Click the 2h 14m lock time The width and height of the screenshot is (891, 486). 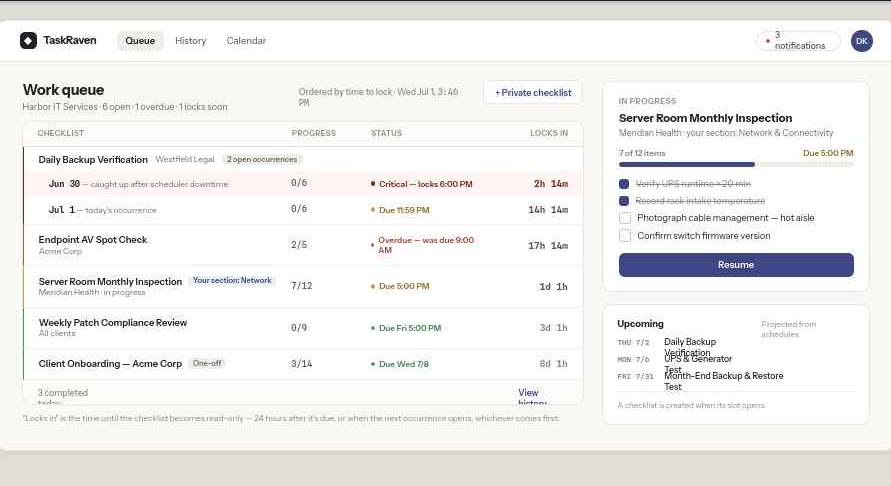point(551,184)
